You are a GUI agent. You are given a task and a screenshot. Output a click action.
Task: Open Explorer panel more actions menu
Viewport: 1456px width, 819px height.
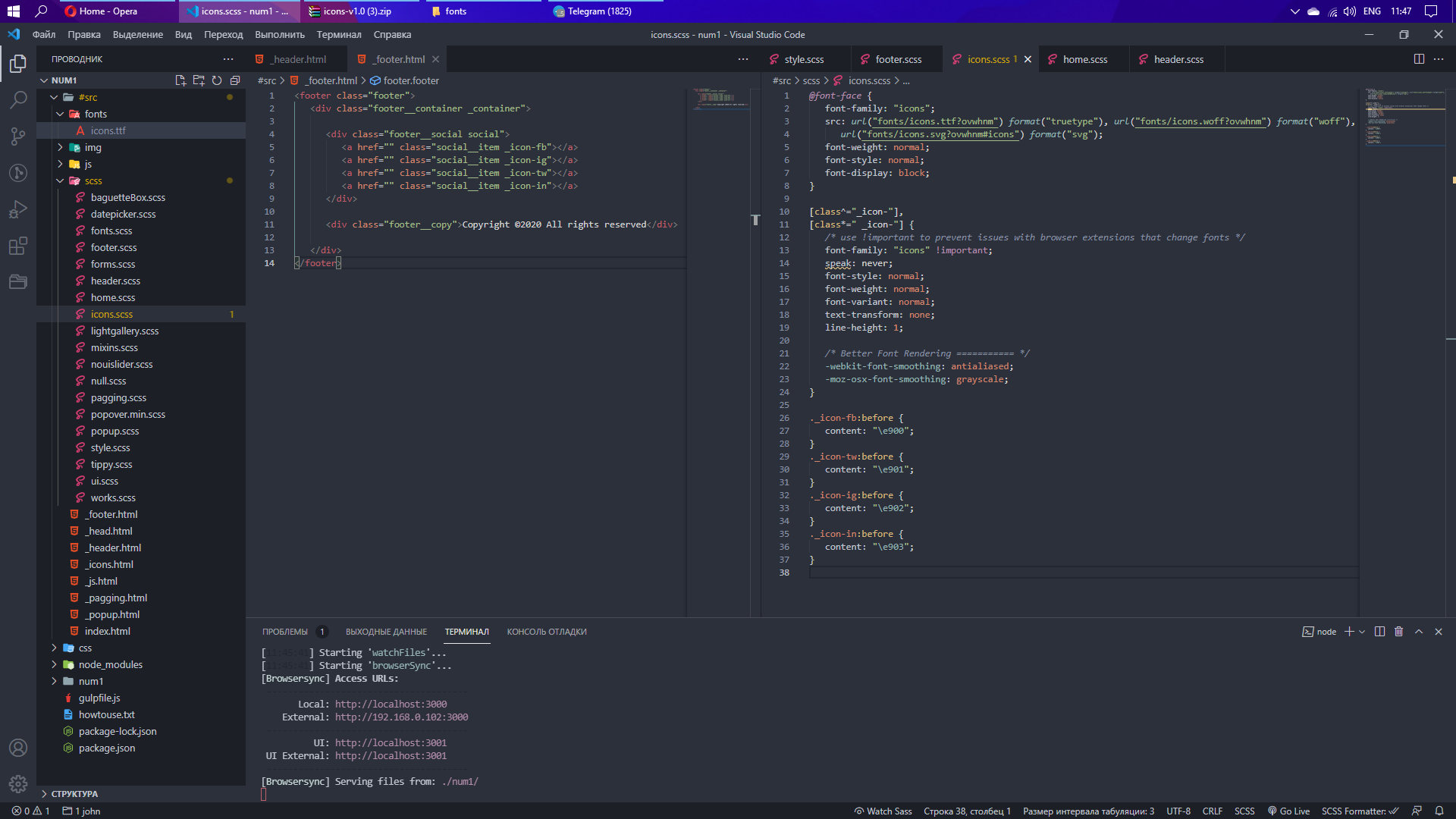click(228, 59)
